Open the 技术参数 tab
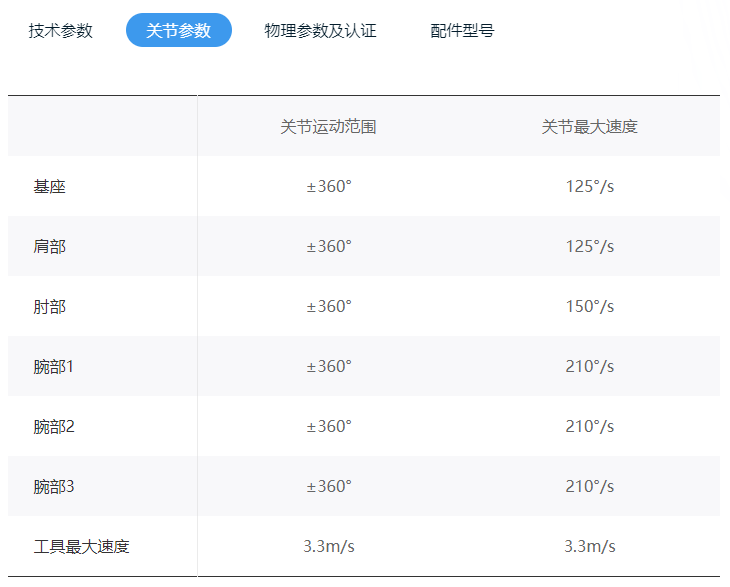The width and height of the screenshot is (730, 587). (61, 30)
